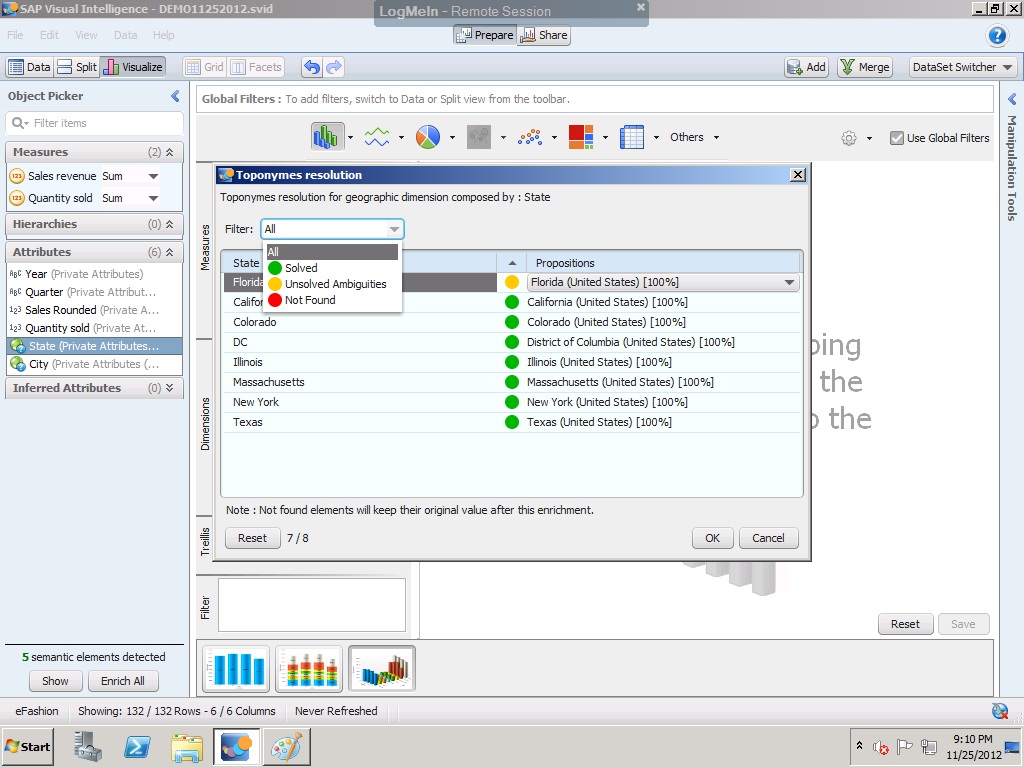1024x768 pixels.
Task: Open Quantity sold aggregation dropdown
Action: click(153, 198)
